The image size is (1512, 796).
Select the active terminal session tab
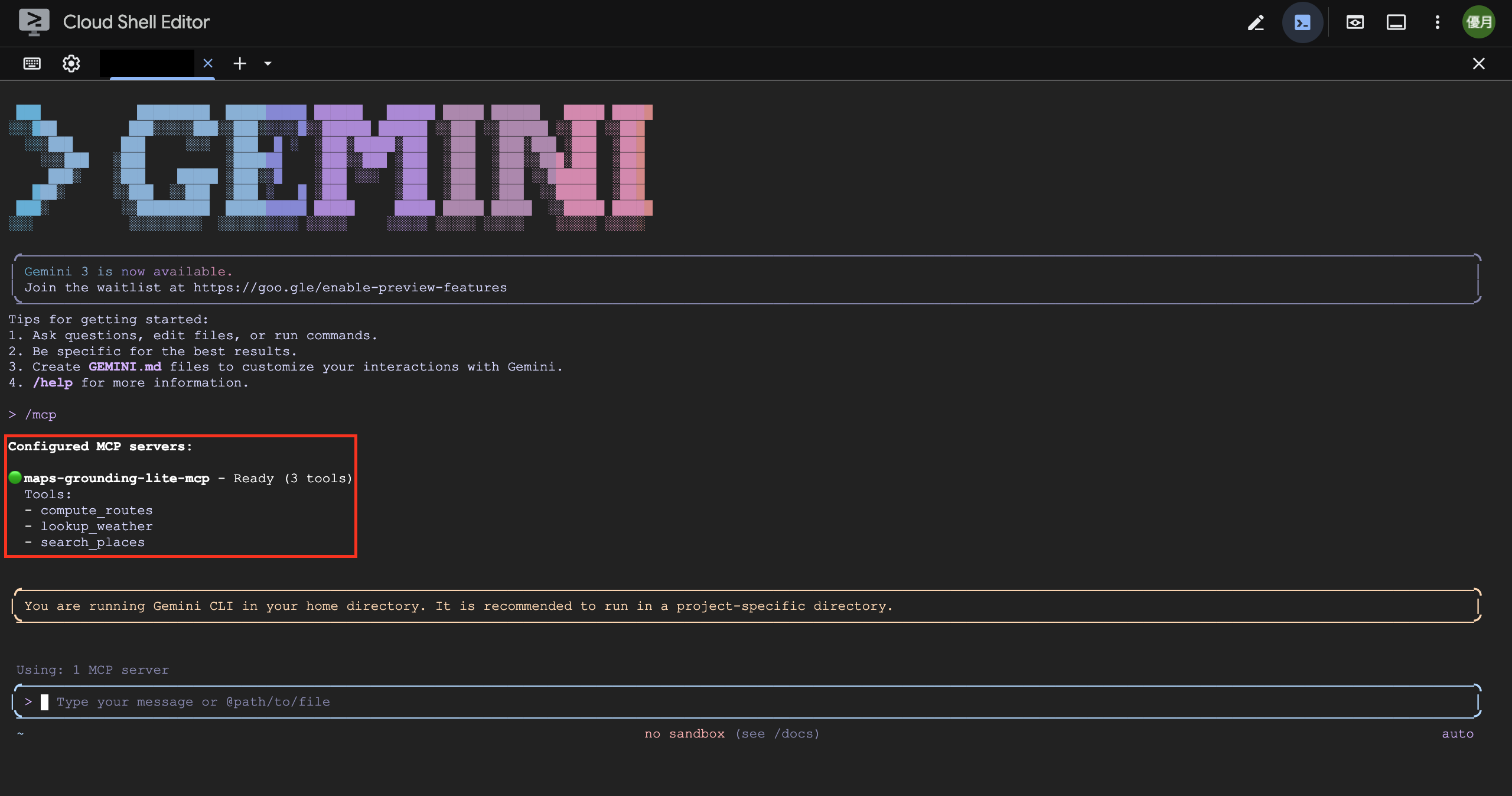click(x=148, y=63)
